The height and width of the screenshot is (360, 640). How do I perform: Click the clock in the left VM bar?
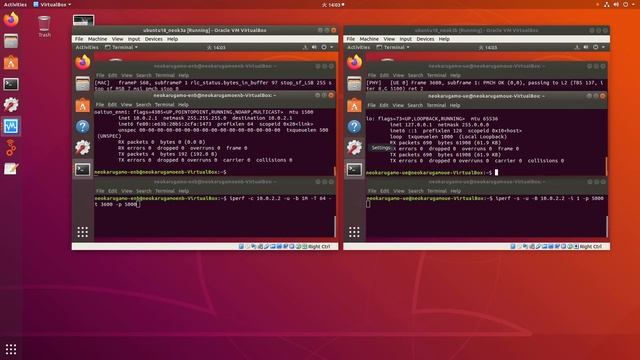[x=216, y=47]
